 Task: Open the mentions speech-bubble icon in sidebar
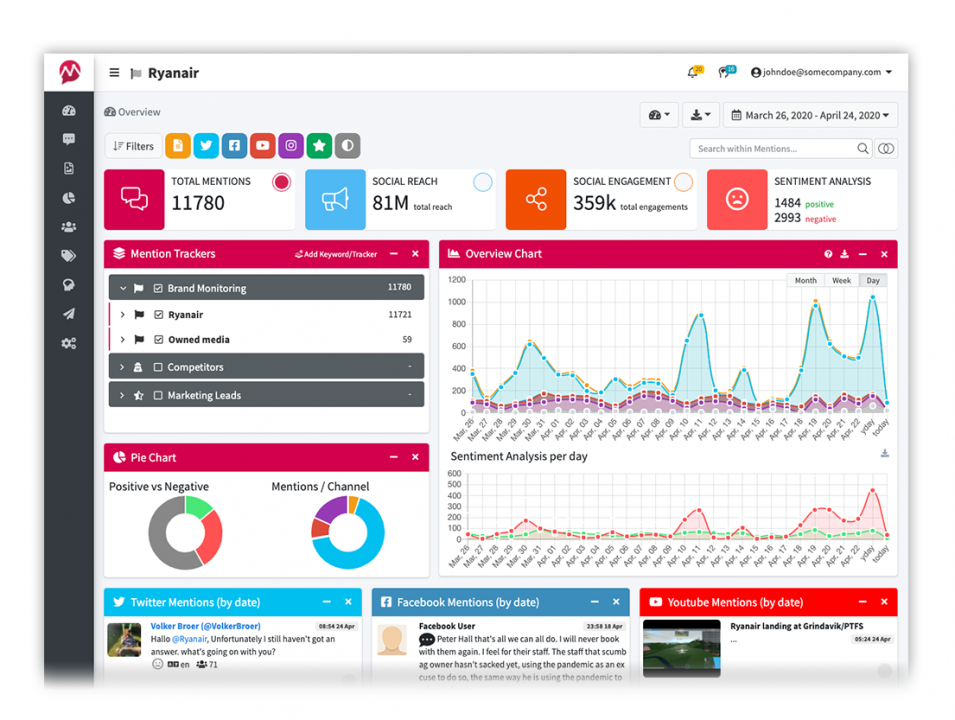point(69,139)
